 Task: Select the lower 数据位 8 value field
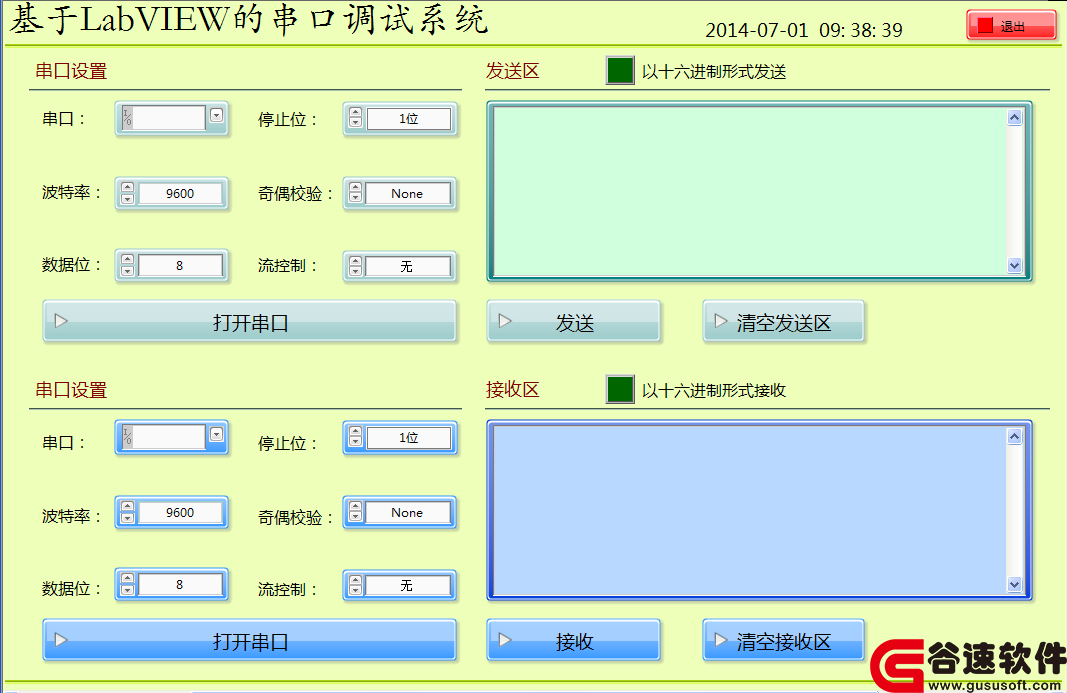pos(180,584)
